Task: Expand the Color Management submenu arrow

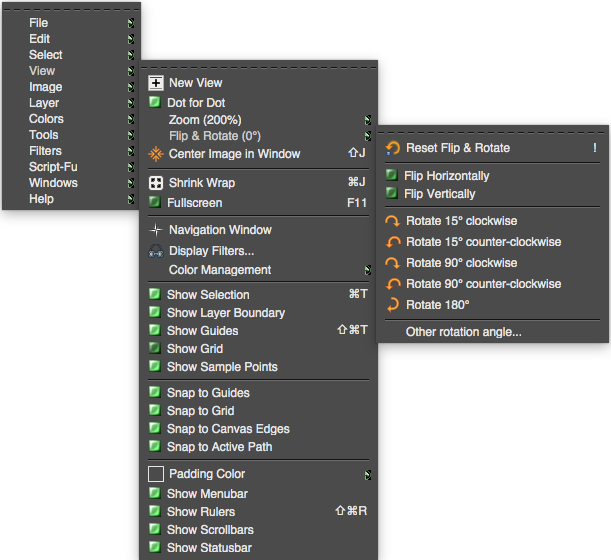Action: tap(367, 270)
